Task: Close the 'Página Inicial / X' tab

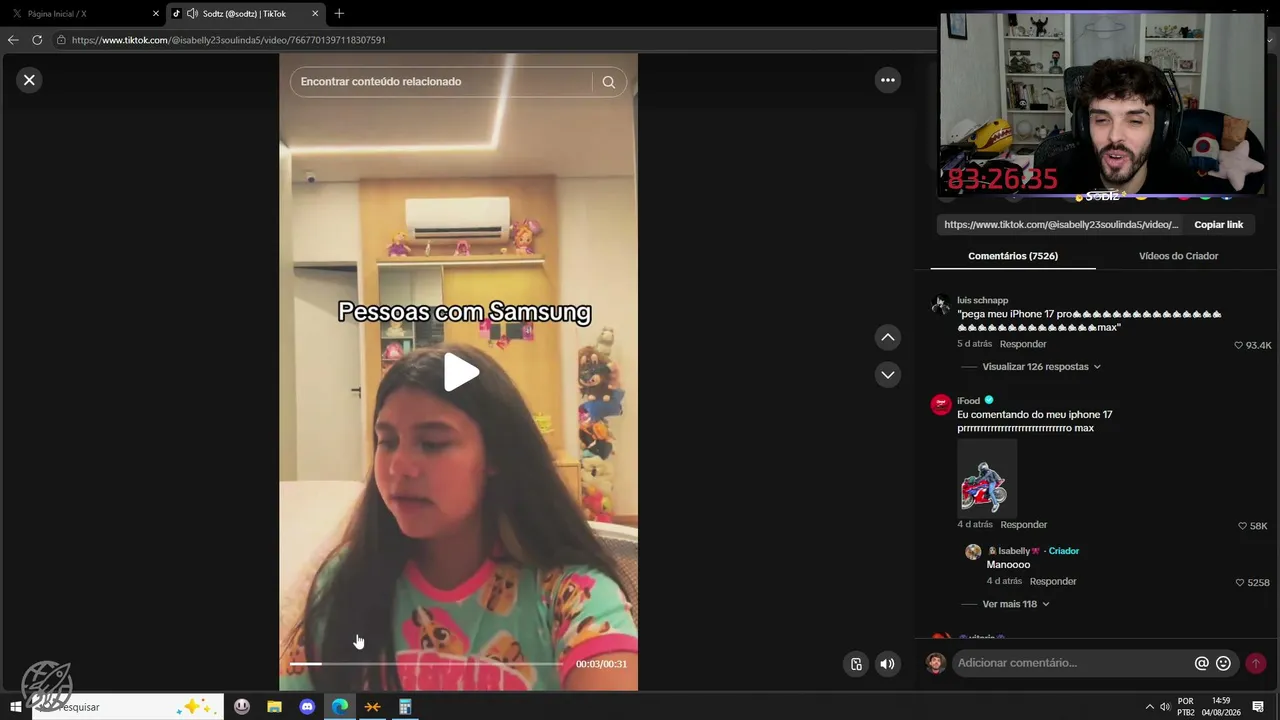Action: pyautogui.click(x=156, y=14)
